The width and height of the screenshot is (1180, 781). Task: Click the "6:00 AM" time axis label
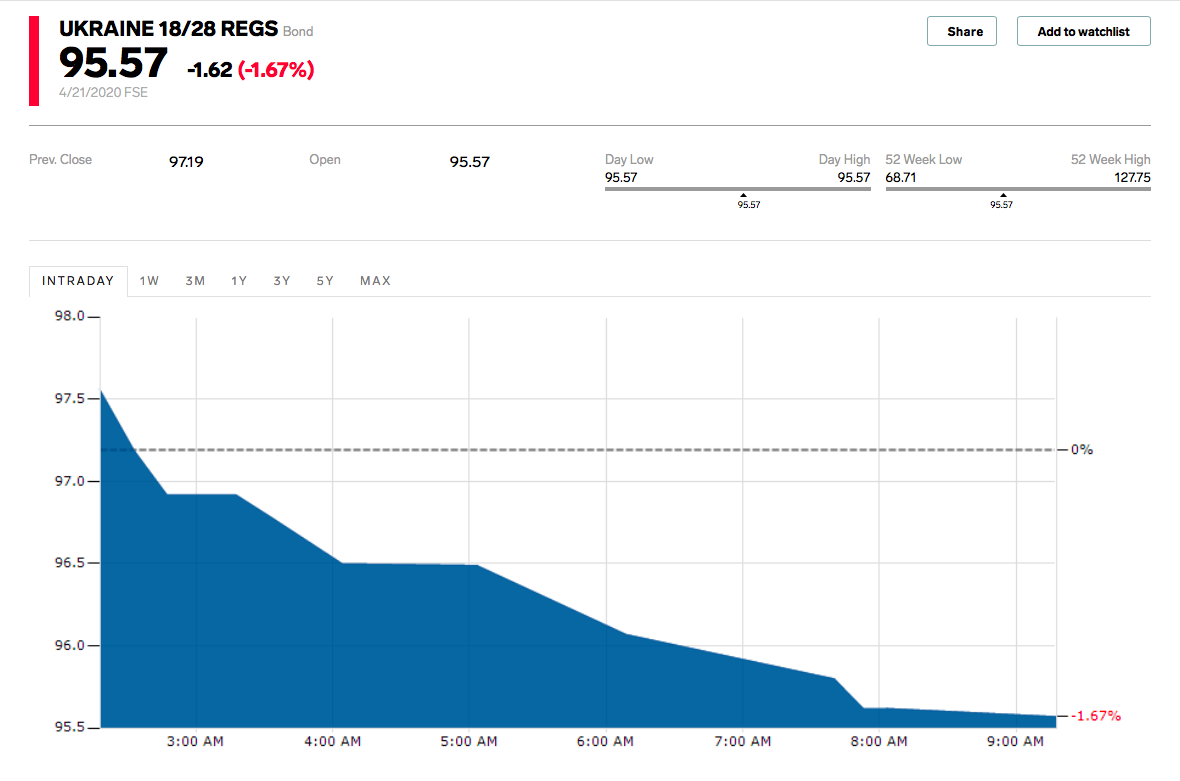pos(606,741)
